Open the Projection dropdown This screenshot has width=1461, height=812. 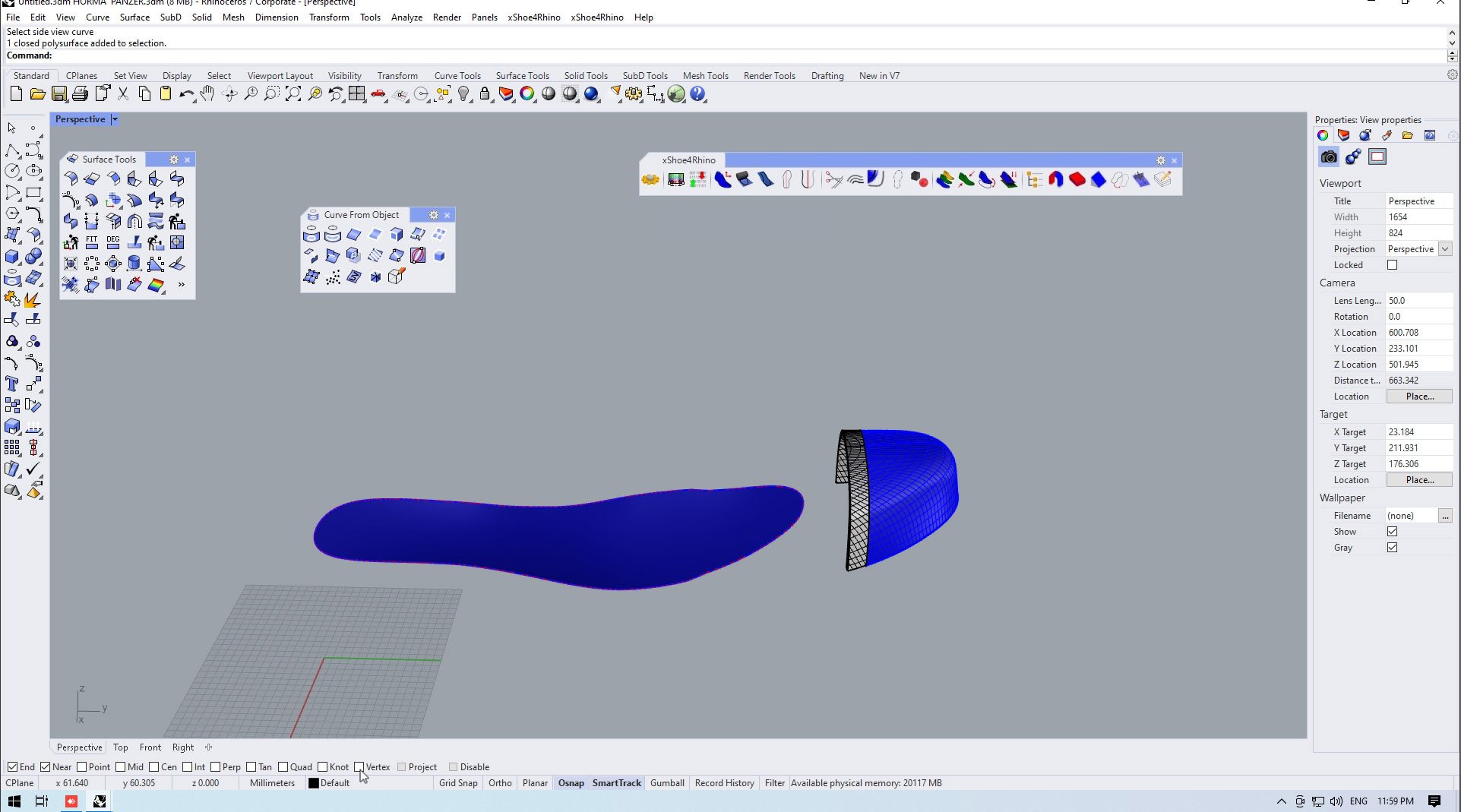(1445, 249)
